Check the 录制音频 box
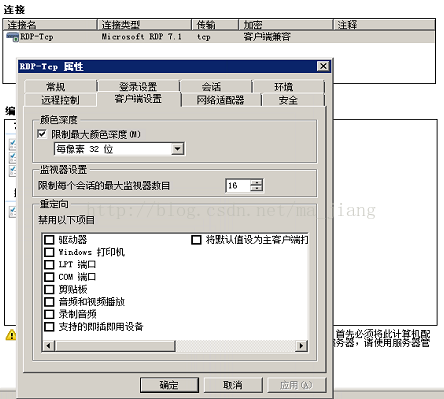 point(49,314)
